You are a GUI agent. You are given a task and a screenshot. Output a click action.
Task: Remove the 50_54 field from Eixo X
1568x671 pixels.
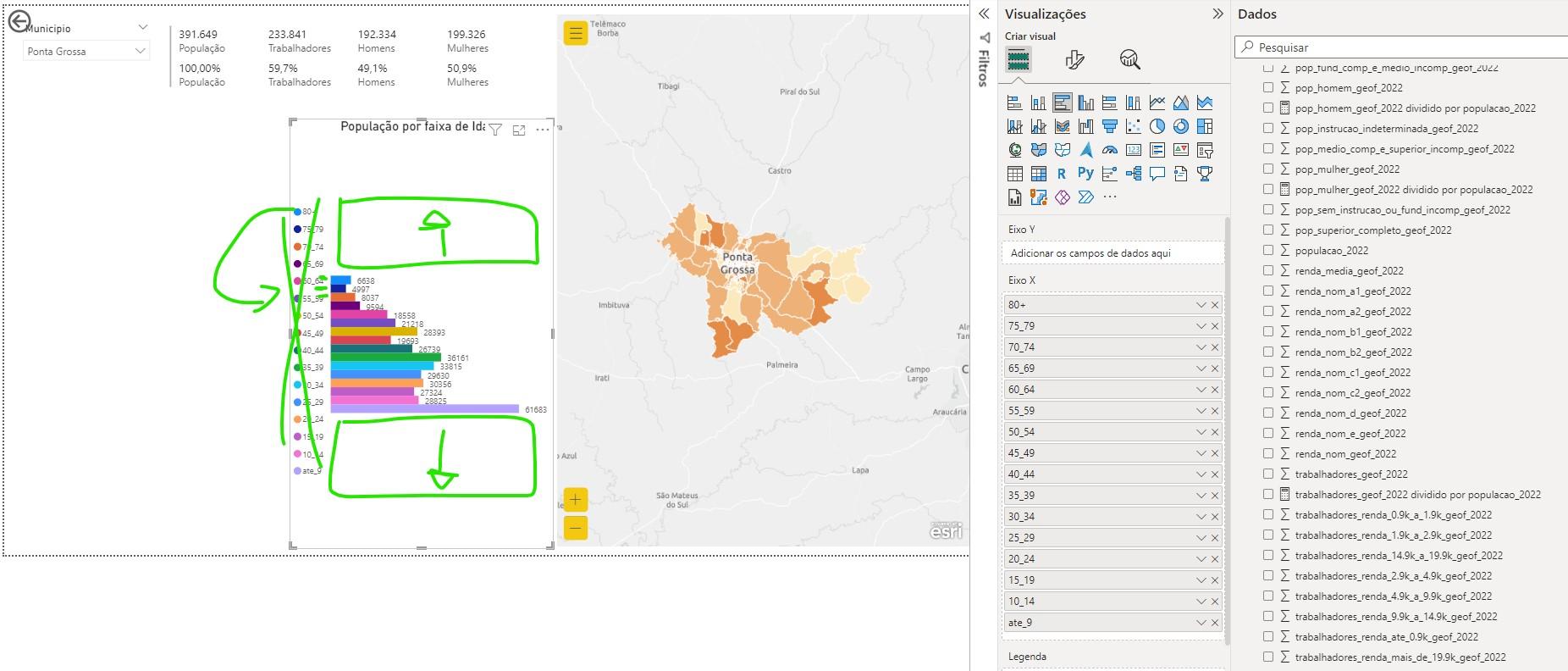(x=1215, y=432)
